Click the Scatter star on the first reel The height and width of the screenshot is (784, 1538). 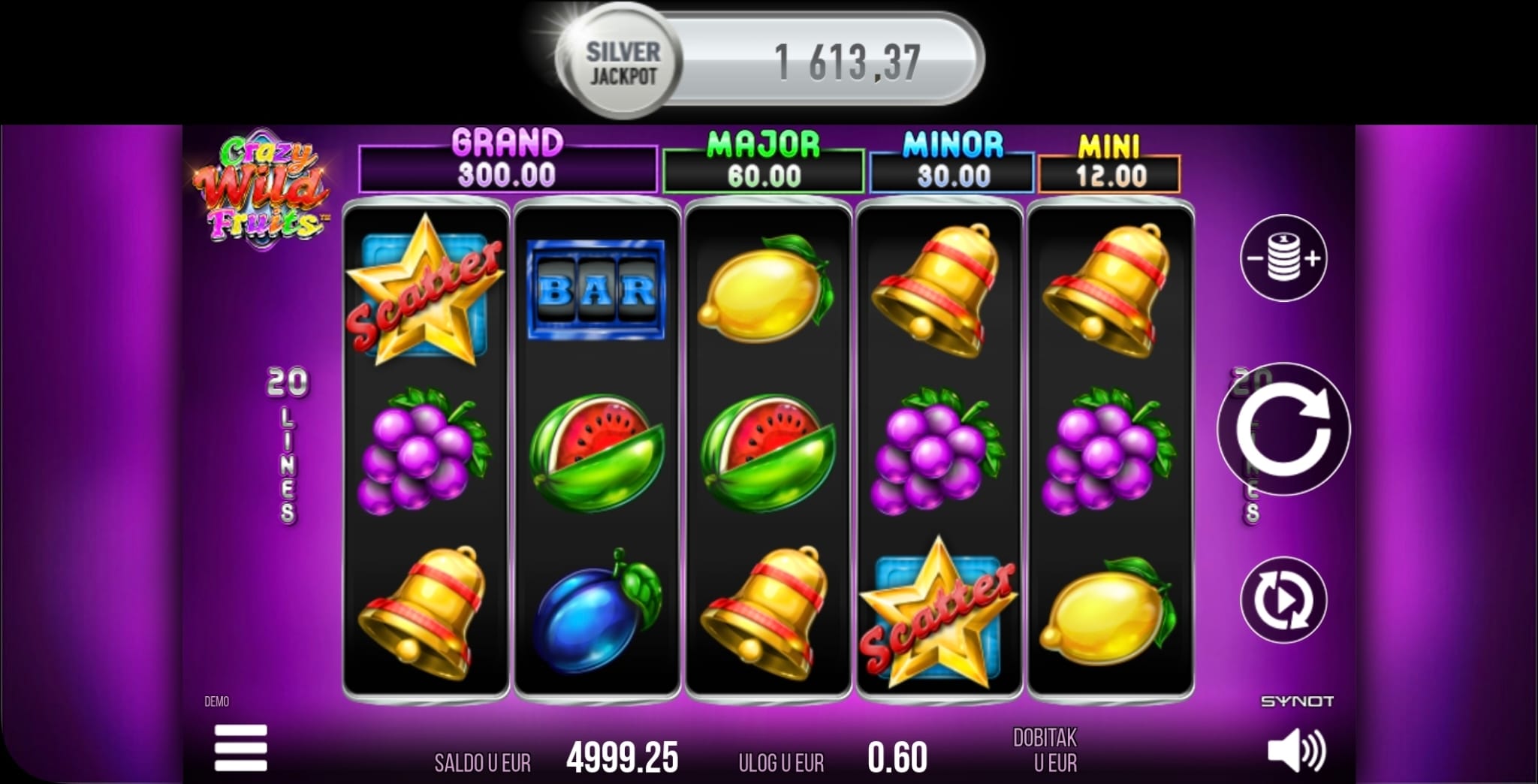click(x=424, y=290)
